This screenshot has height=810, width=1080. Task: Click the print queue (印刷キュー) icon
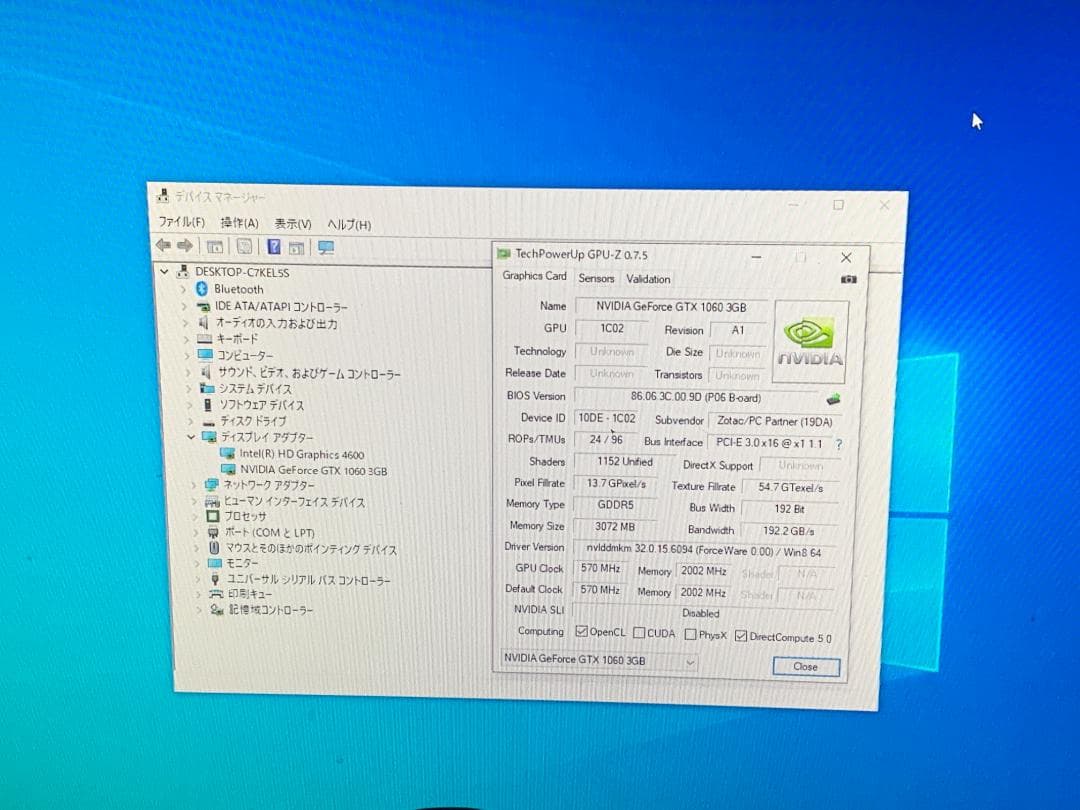point(216,593)
